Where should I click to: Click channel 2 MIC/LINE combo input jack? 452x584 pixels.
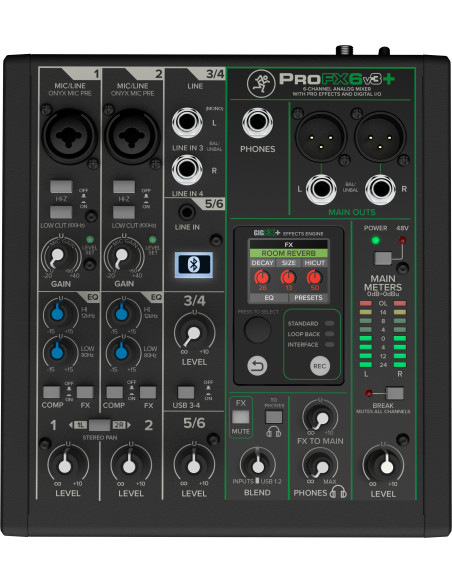[x=132, y=136]
